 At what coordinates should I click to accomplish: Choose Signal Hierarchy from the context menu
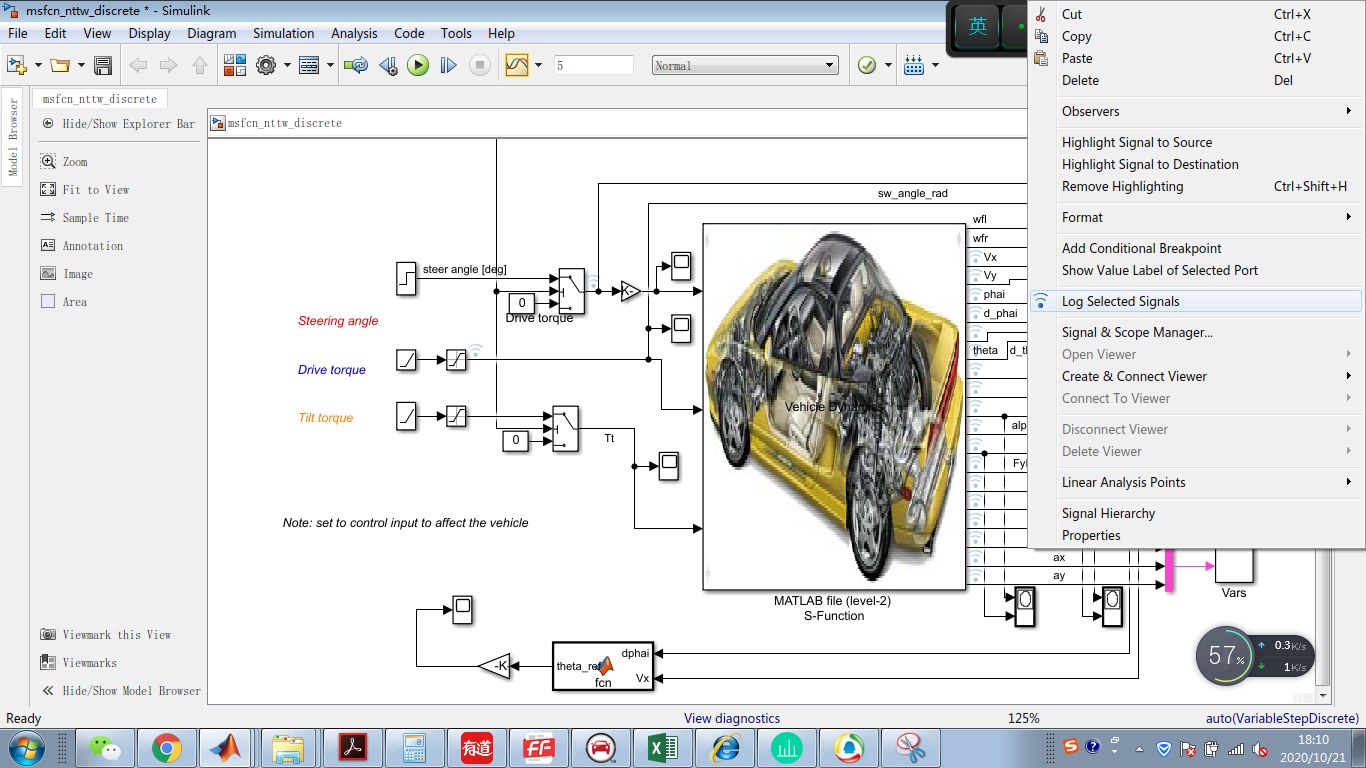[1108, 513]
